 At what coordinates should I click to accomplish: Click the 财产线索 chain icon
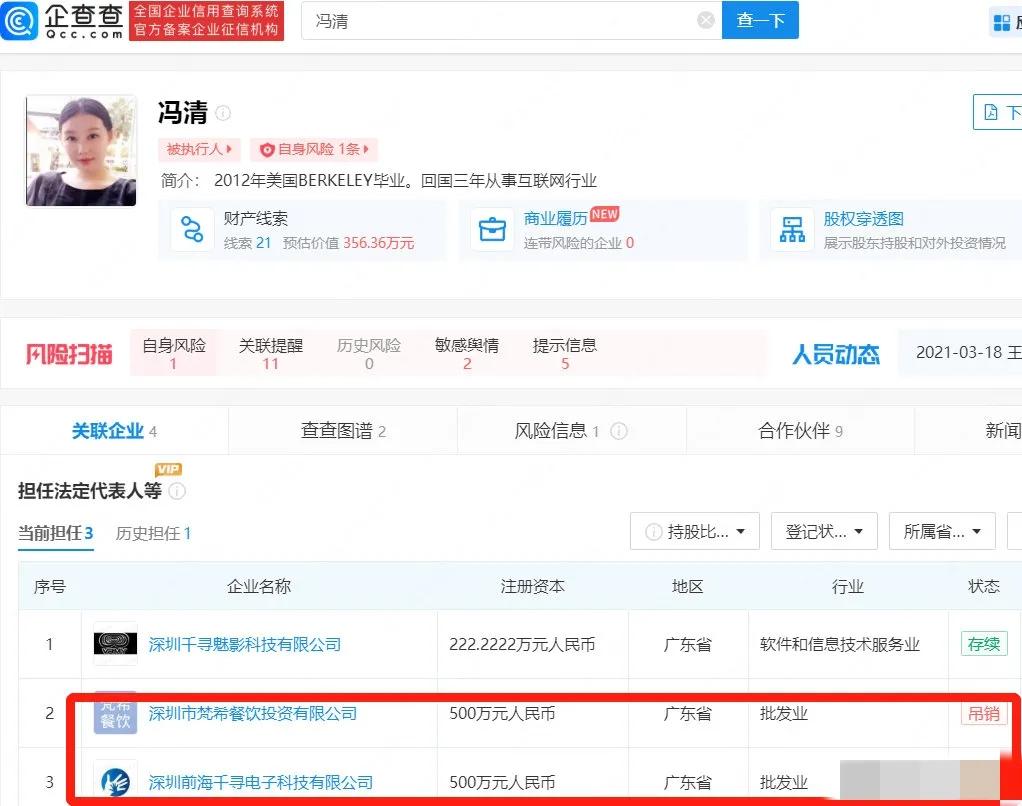[x=192, y=229]
